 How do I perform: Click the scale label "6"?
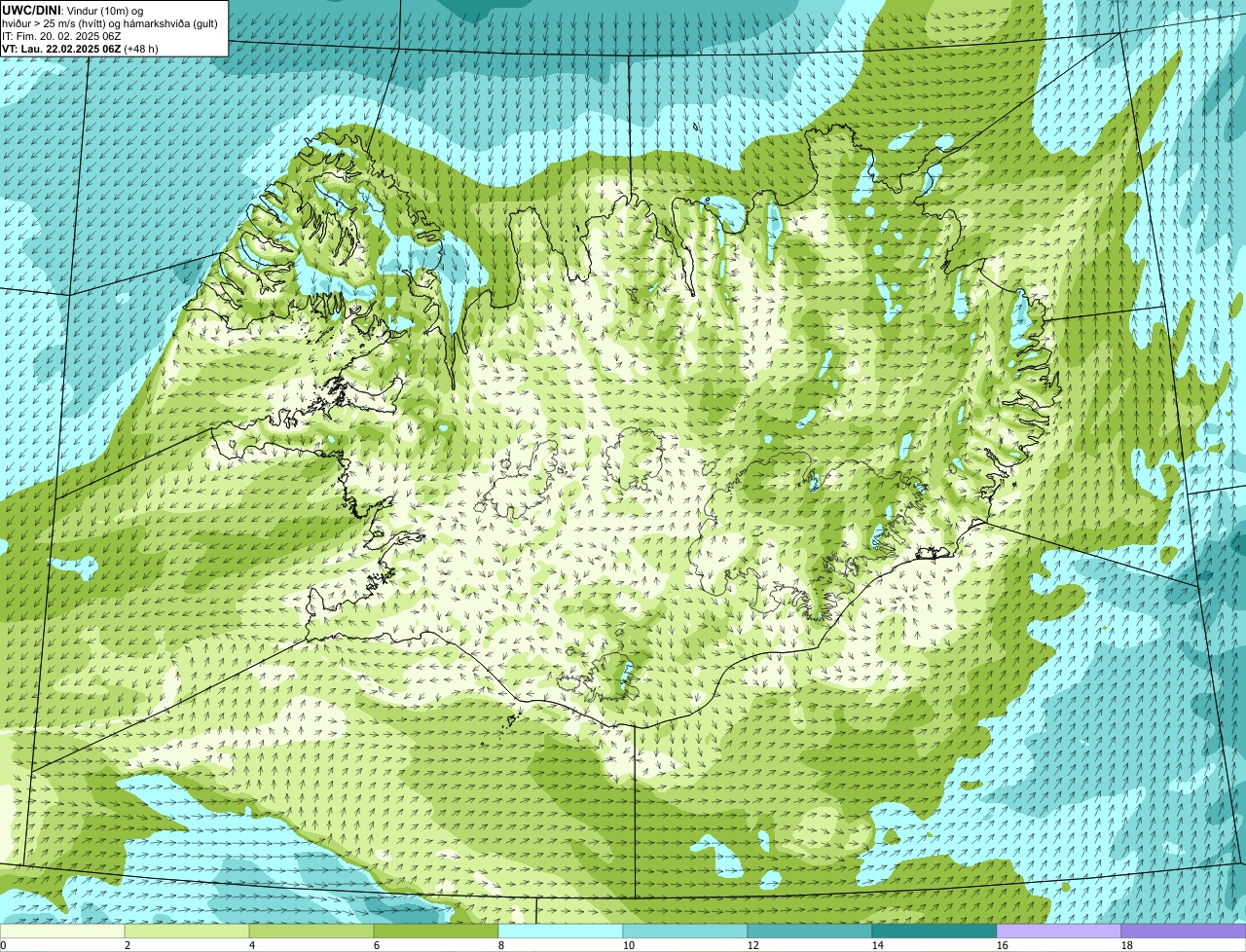[x=377, y=945]
